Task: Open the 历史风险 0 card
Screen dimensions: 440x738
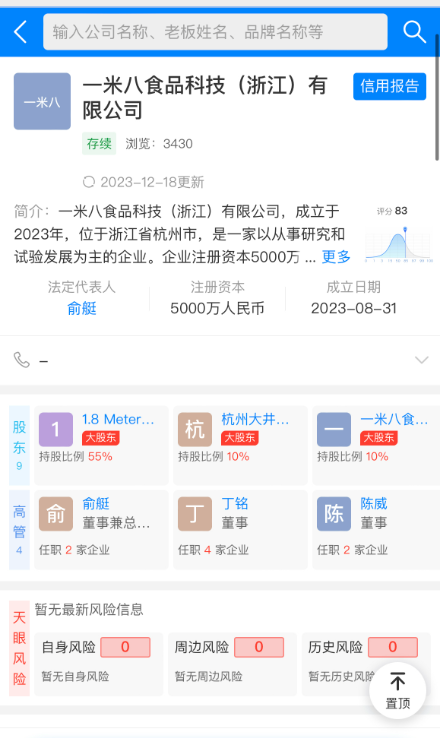Action: (x=366, y=664)
